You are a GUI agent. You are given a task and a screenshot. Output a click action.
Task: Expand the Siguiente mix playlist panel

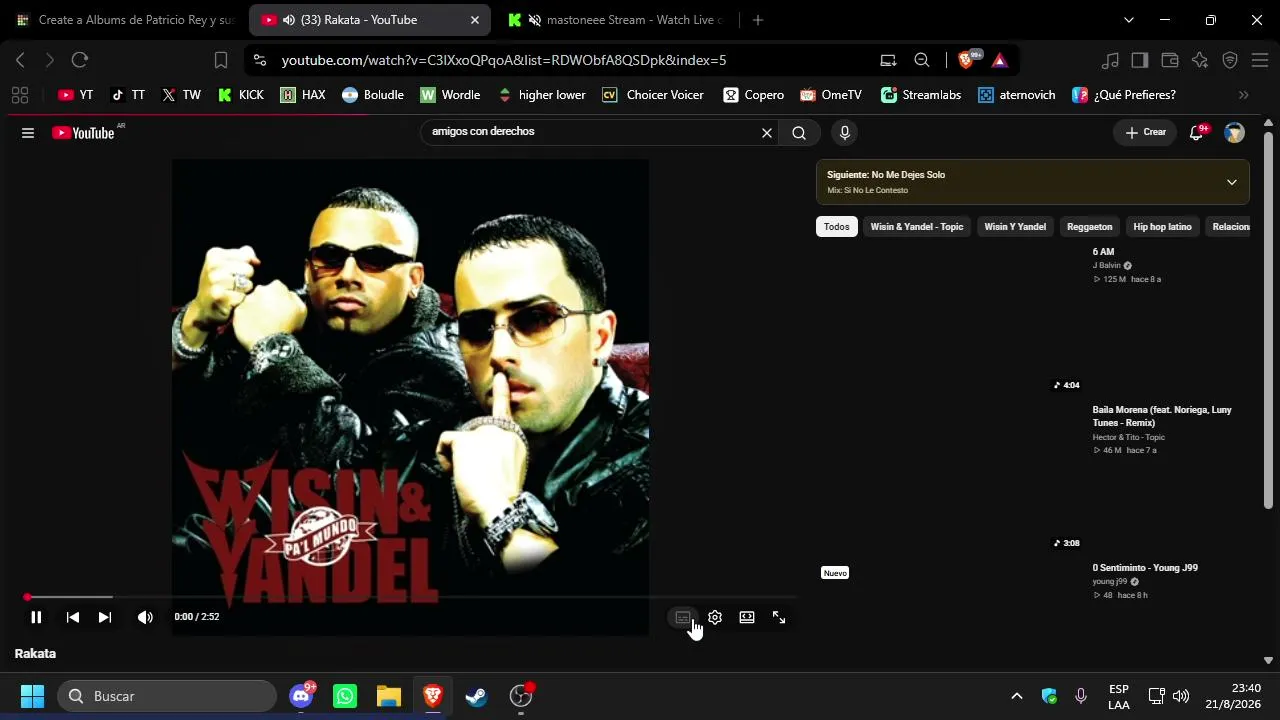[1232, 182]
